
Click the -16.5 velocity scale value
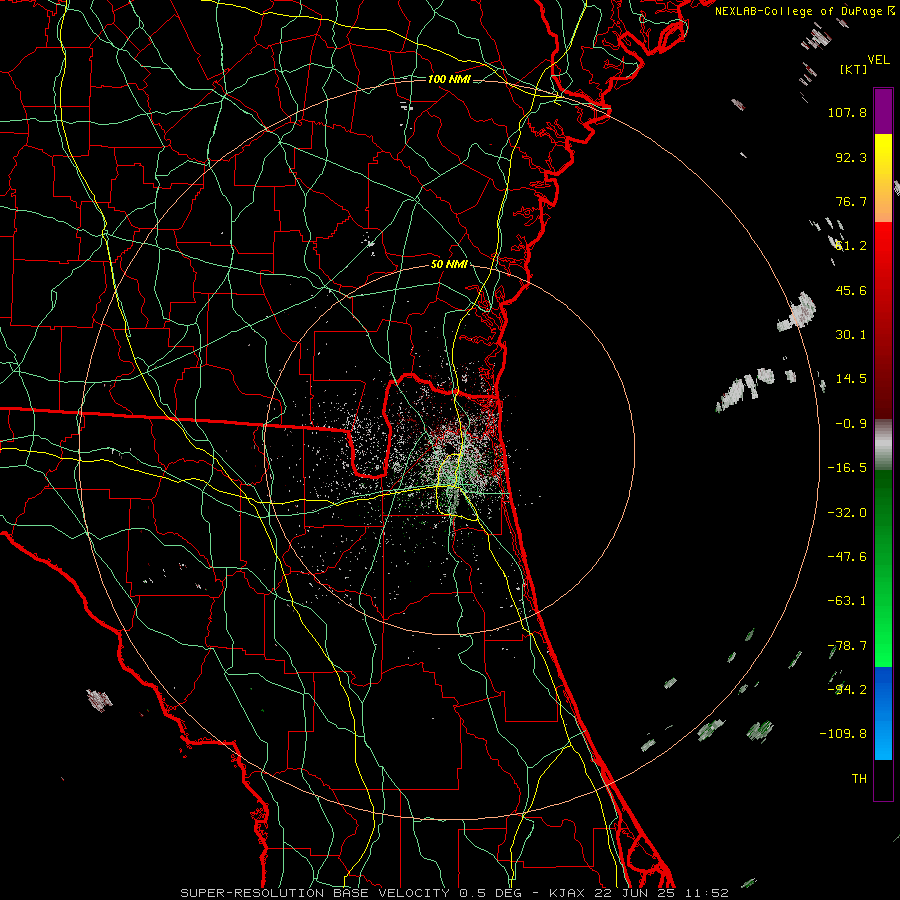pyautogui.click(x=847, y=468)
